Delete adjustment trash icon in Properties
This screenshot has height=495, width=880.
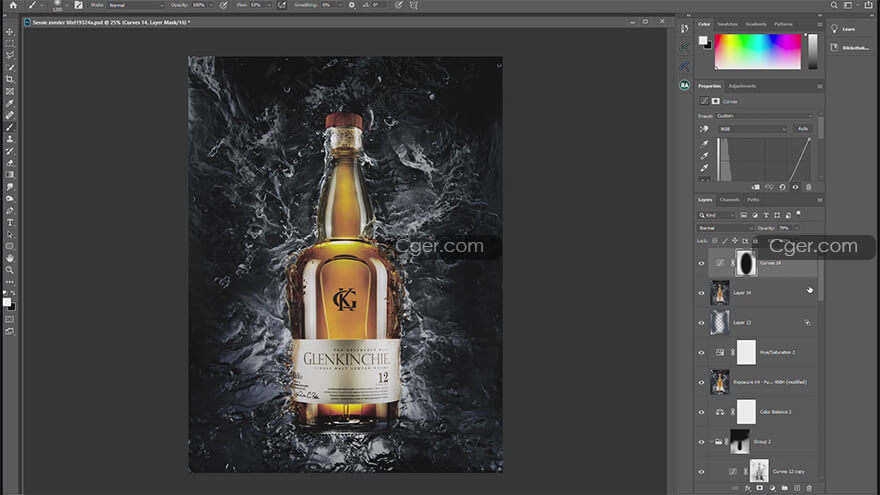click(809, 187)
